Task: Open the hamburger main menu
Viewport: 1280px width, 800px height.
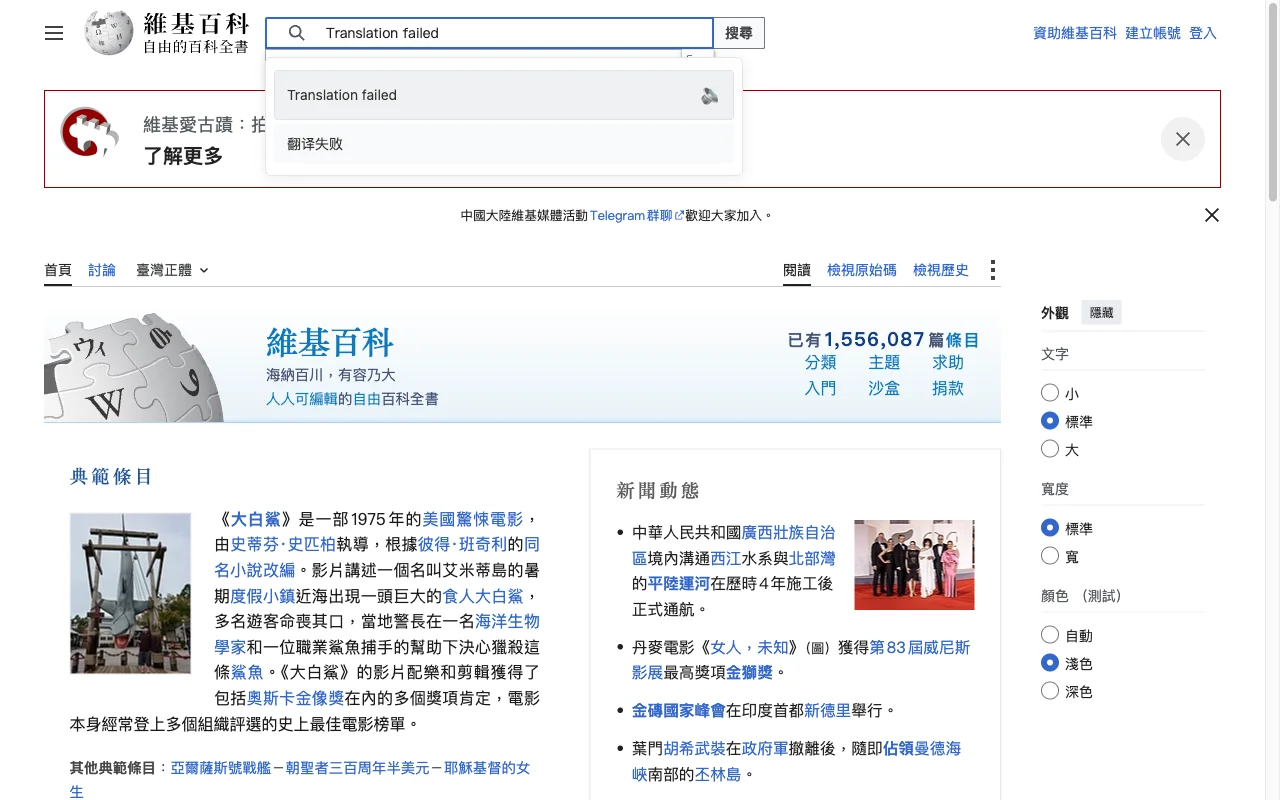Action: pos(54,33)
